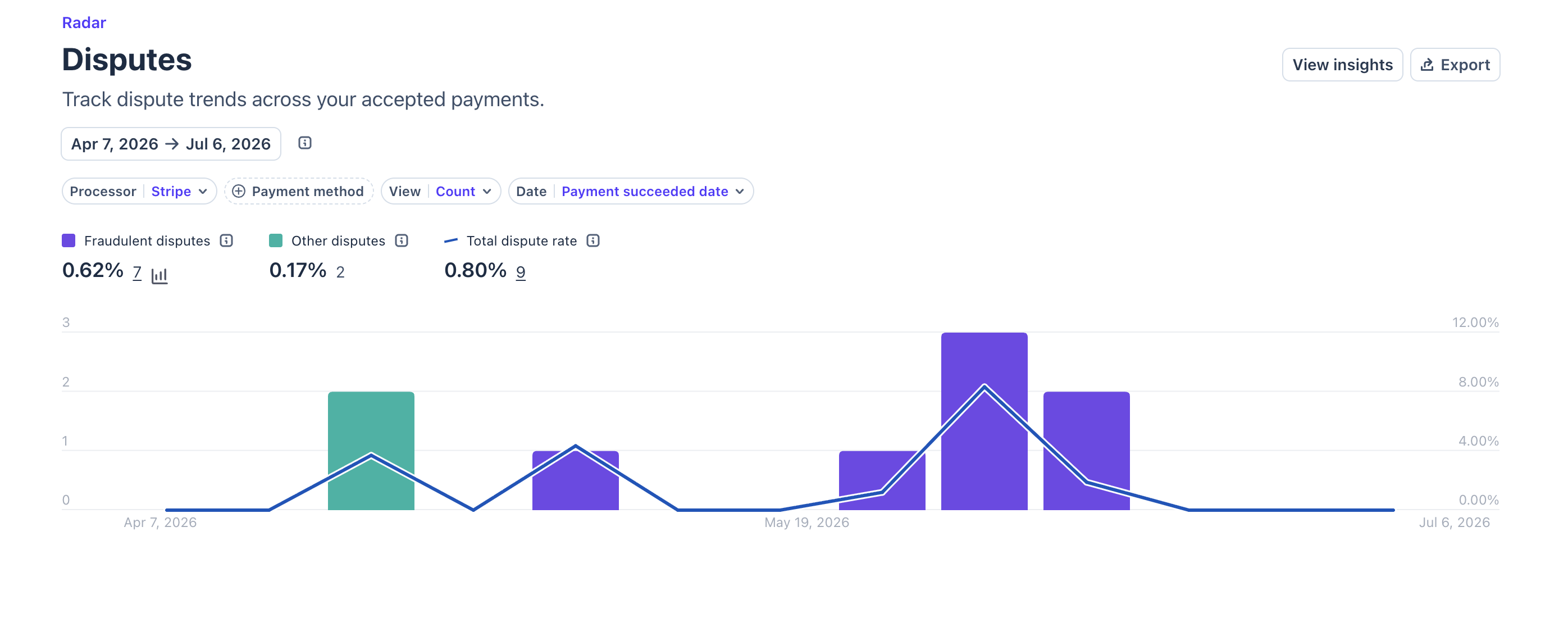1568x636 pixels.
Task: Click the teal Other disputes swatch
Action: [276, 240]
